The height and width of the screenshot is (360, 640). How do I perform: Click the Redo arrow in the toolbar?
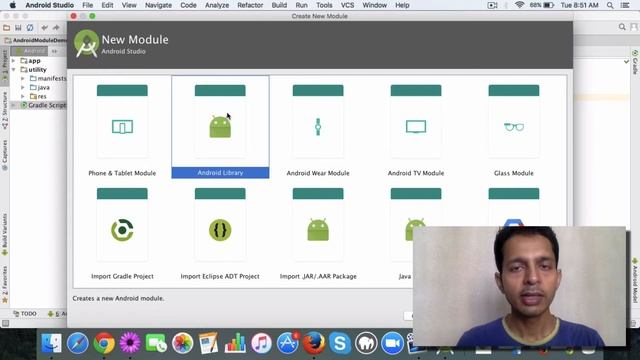tap(56, 28)
